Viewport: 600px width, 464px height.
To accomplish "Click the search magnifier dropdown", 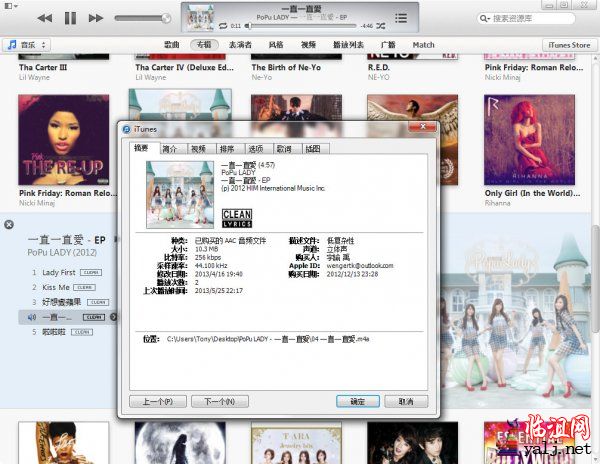I will [485, 18].
